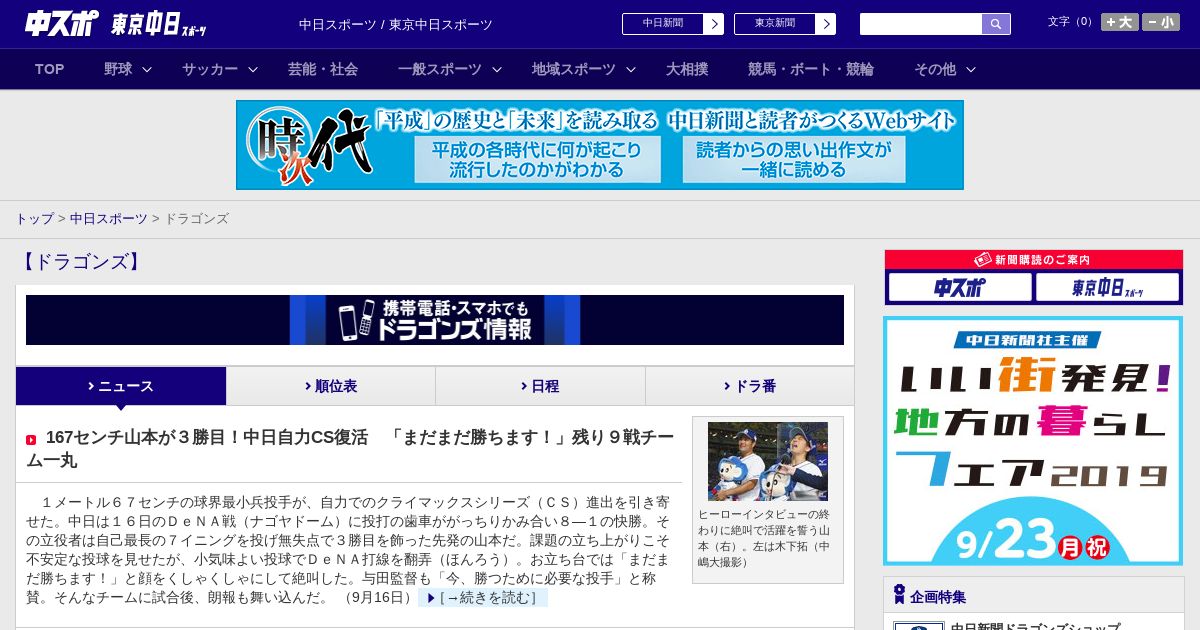Open the 地域スポーツ navigation menu
1200x630 pixels.
coord(574,69)
